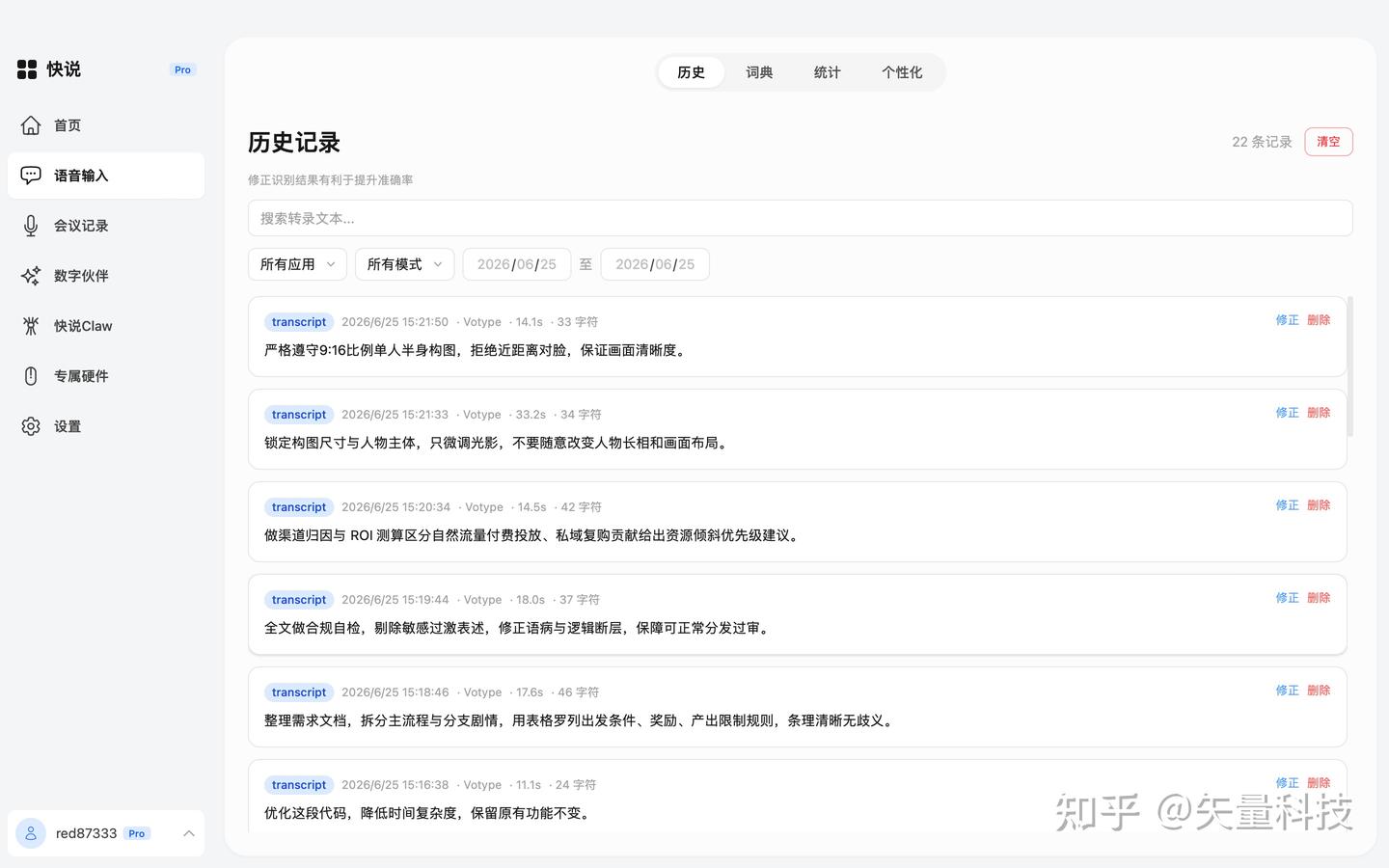This screenshot has height=868, width=1389.
Task: Open 会议记录 in the sidebar
Action: pyautogui.click(x=106, y=226)
